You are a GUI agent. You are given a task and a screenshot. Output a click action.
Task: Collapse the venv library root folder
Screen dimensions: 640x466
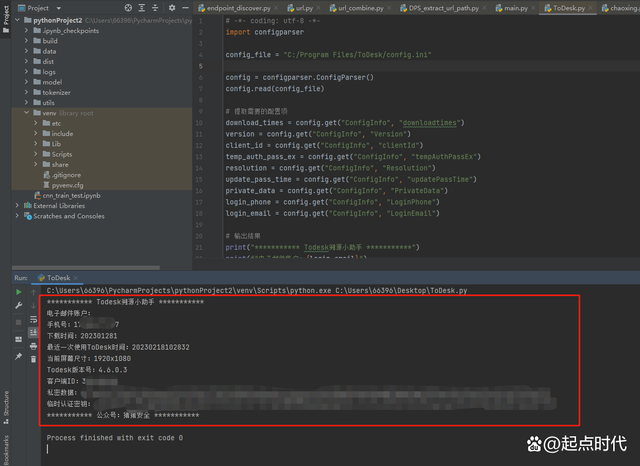point(27,113)
